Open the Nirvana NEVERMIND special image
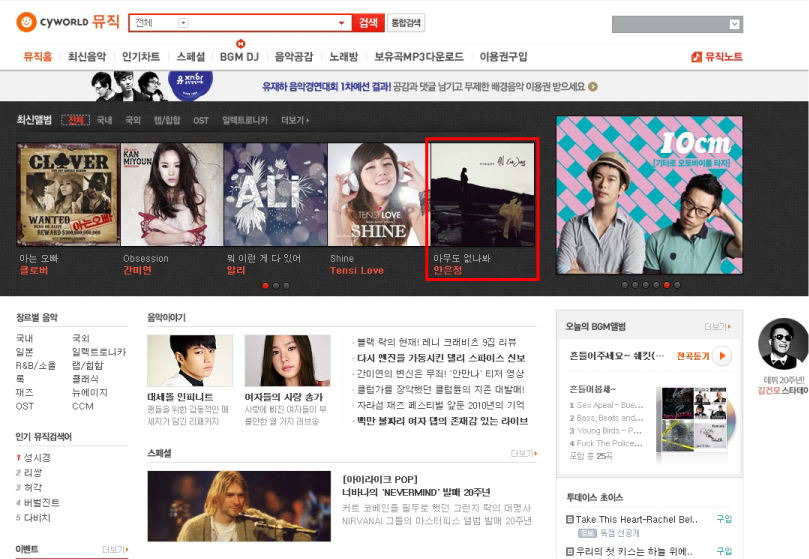This screenshot has width=809, height=559. click(x=239, y=506)
